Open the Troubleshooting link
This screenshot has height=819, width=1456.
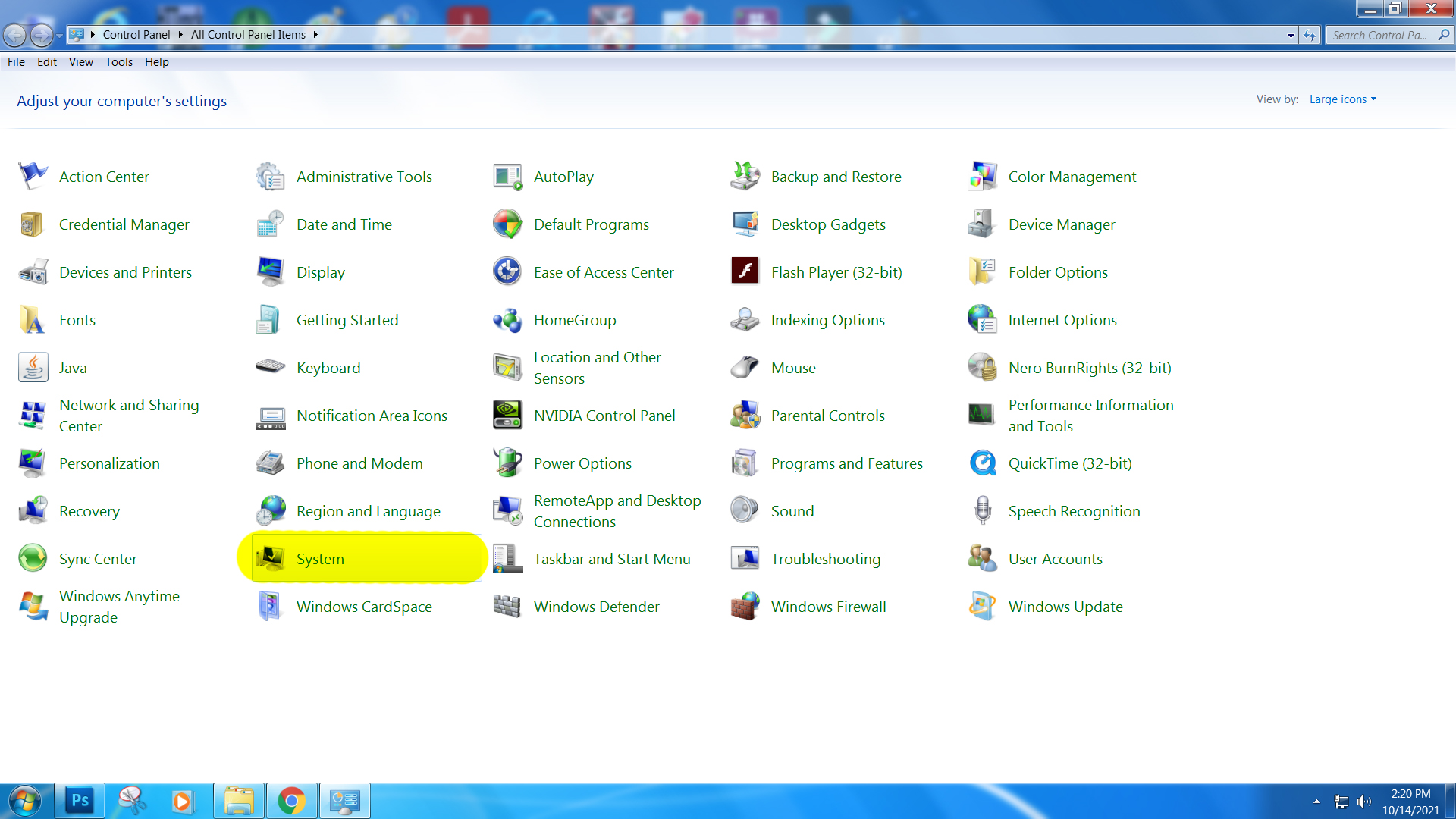tap(826, 559)
